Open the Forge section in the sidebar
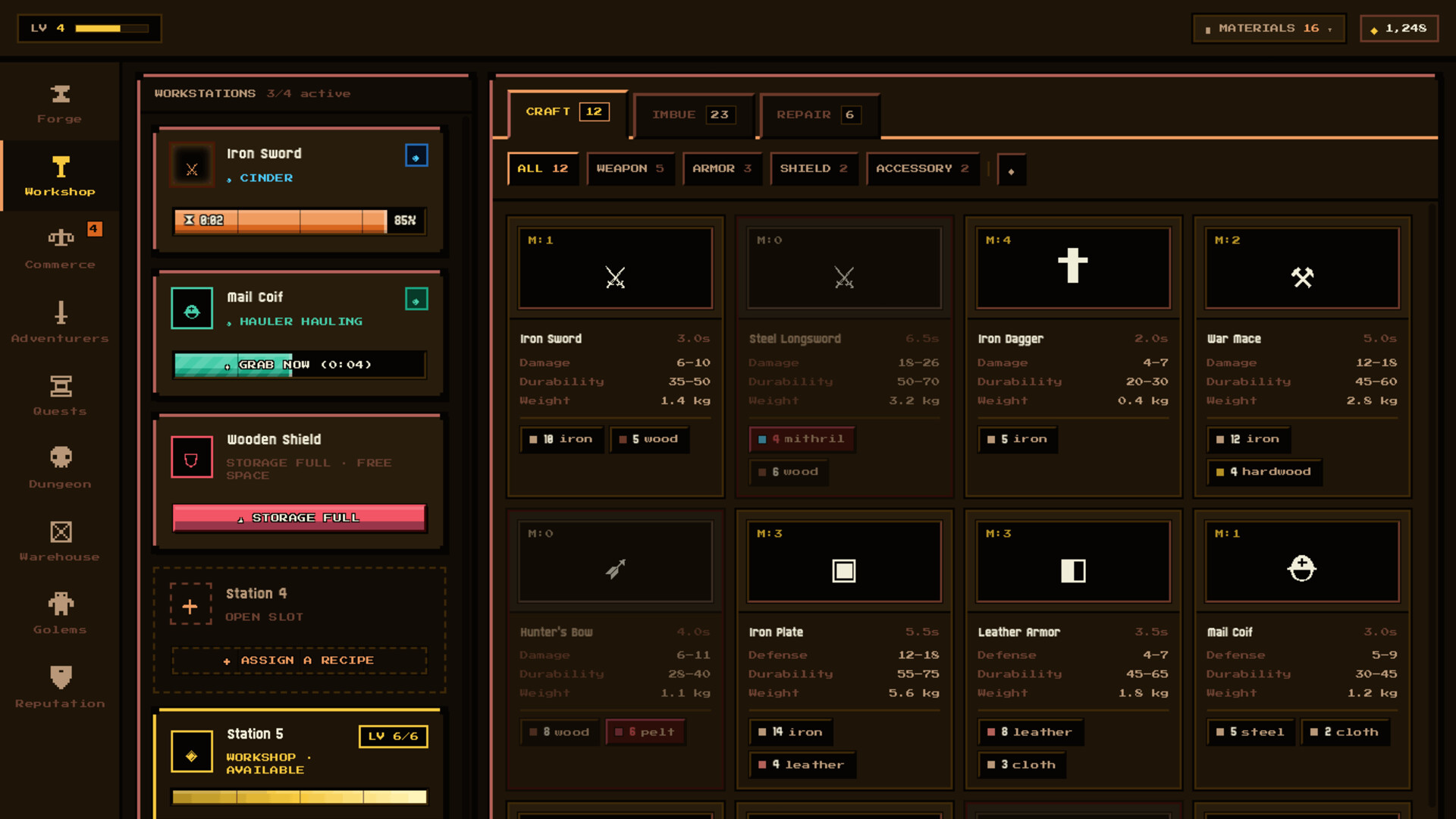1456x819 pixels. coord(60,104)
